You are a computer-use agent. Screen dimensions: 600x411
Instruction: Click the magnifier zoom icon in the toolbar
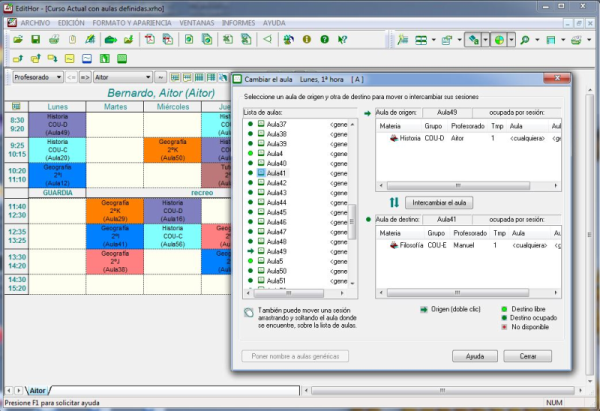524,40
